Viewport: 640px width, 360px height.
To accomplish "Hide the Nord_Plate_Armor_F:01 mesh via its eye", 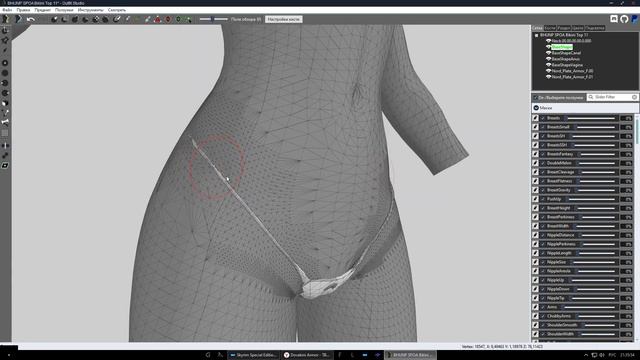I will (x=549, y=77).
